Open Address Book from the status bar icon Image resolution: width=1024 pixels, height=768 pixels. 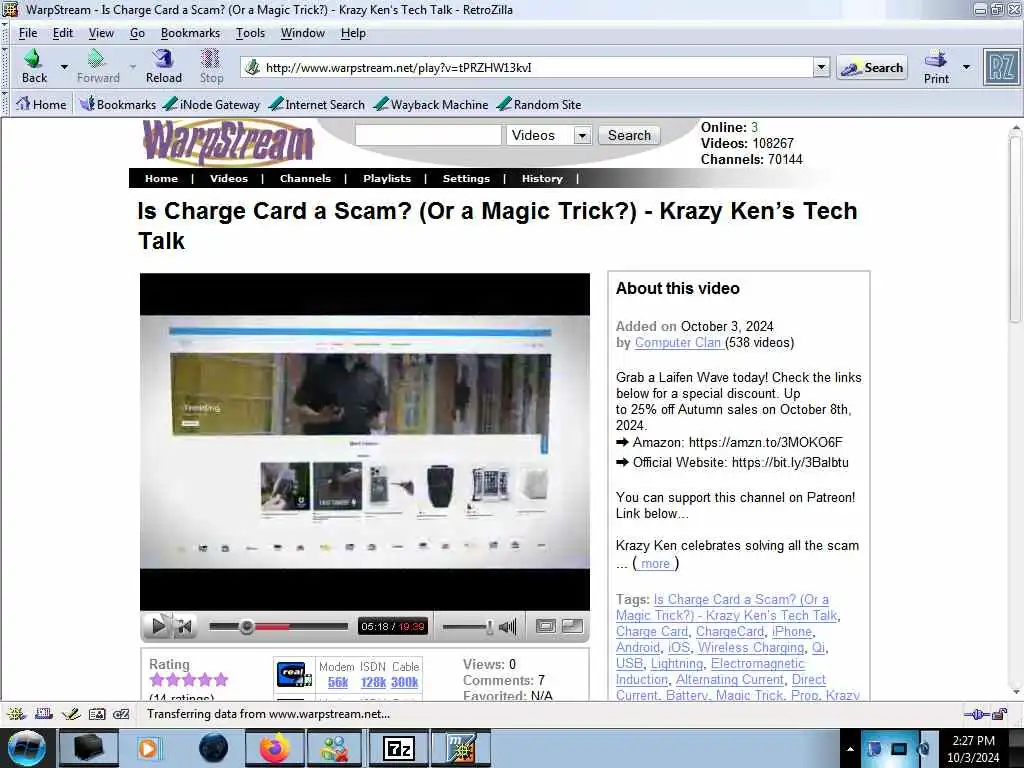pyautogui.click(x=97, y=714)
